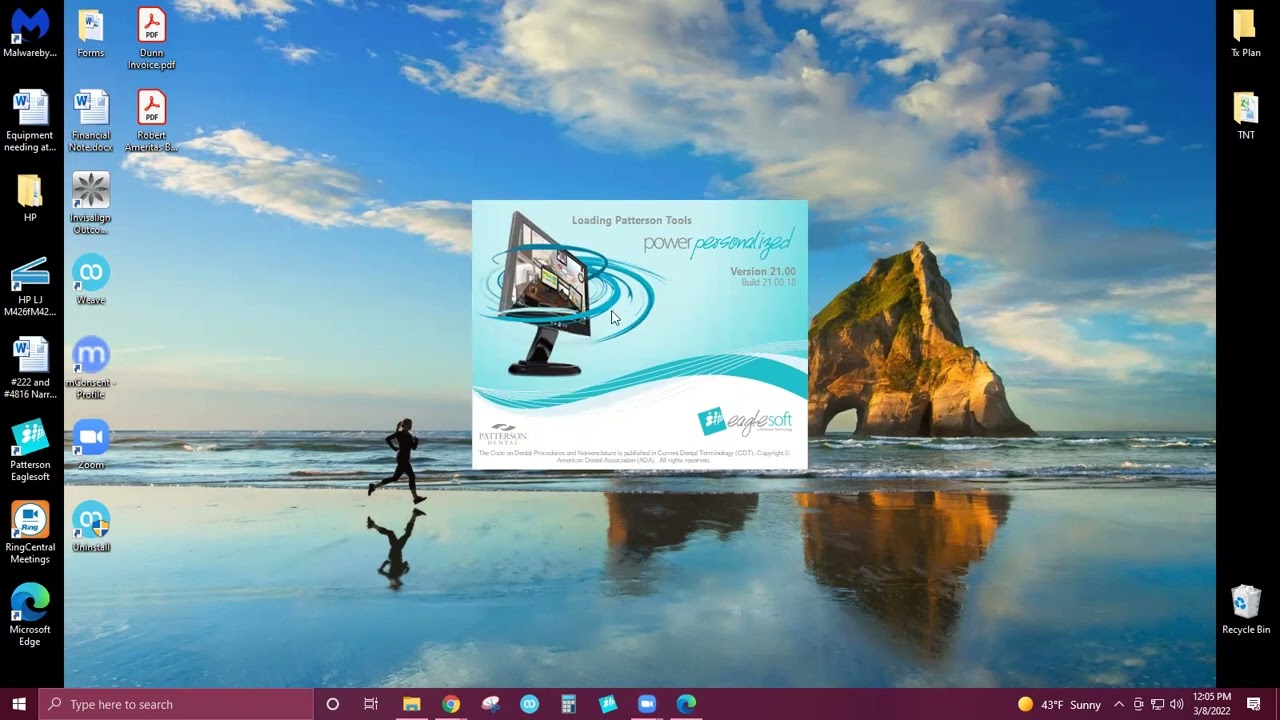Open File Explorer from taskbar
The image size is (1280, 720).
[411, 704]
